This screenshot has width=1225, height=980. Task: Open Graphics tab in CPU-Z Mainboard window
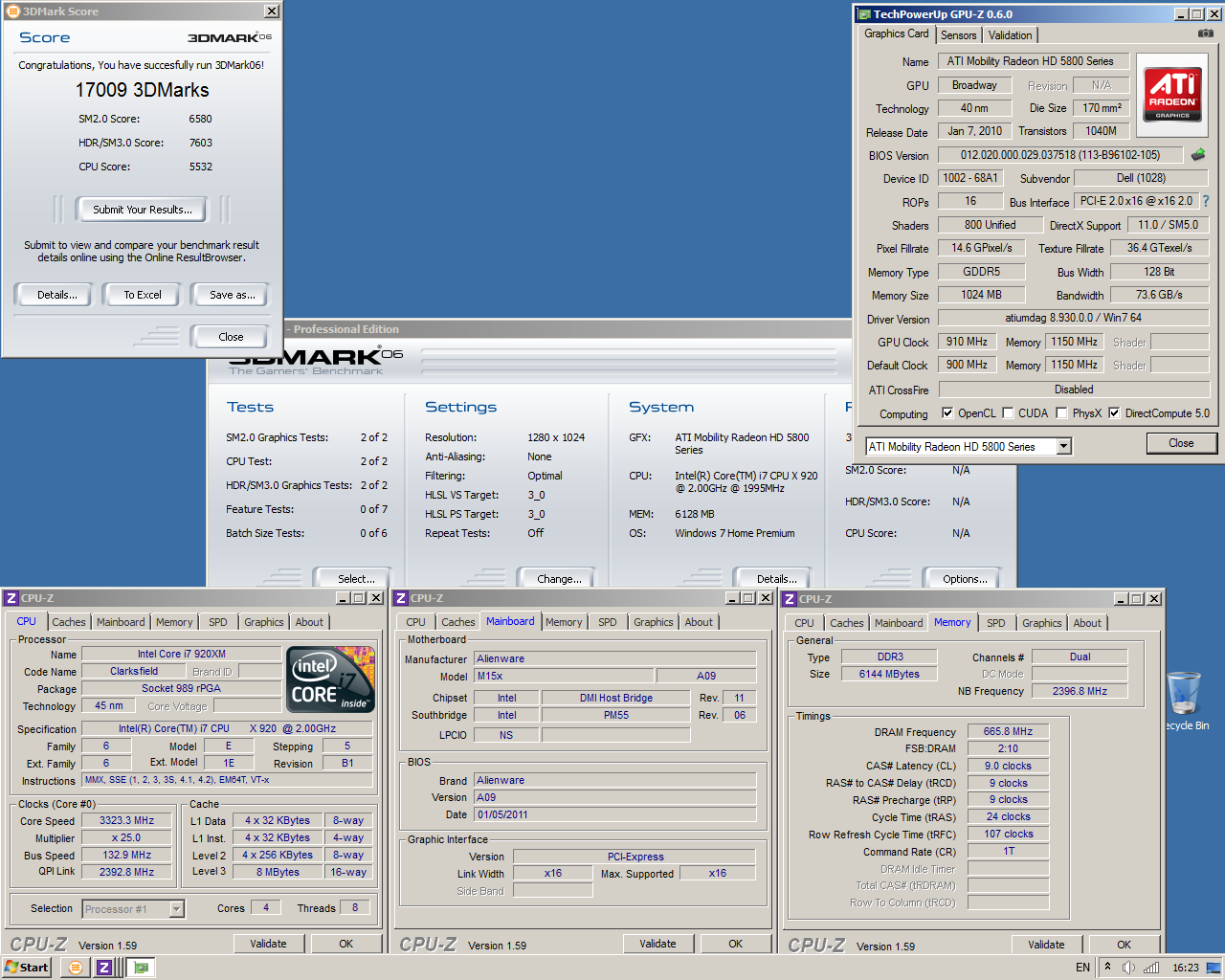[654, 622]
